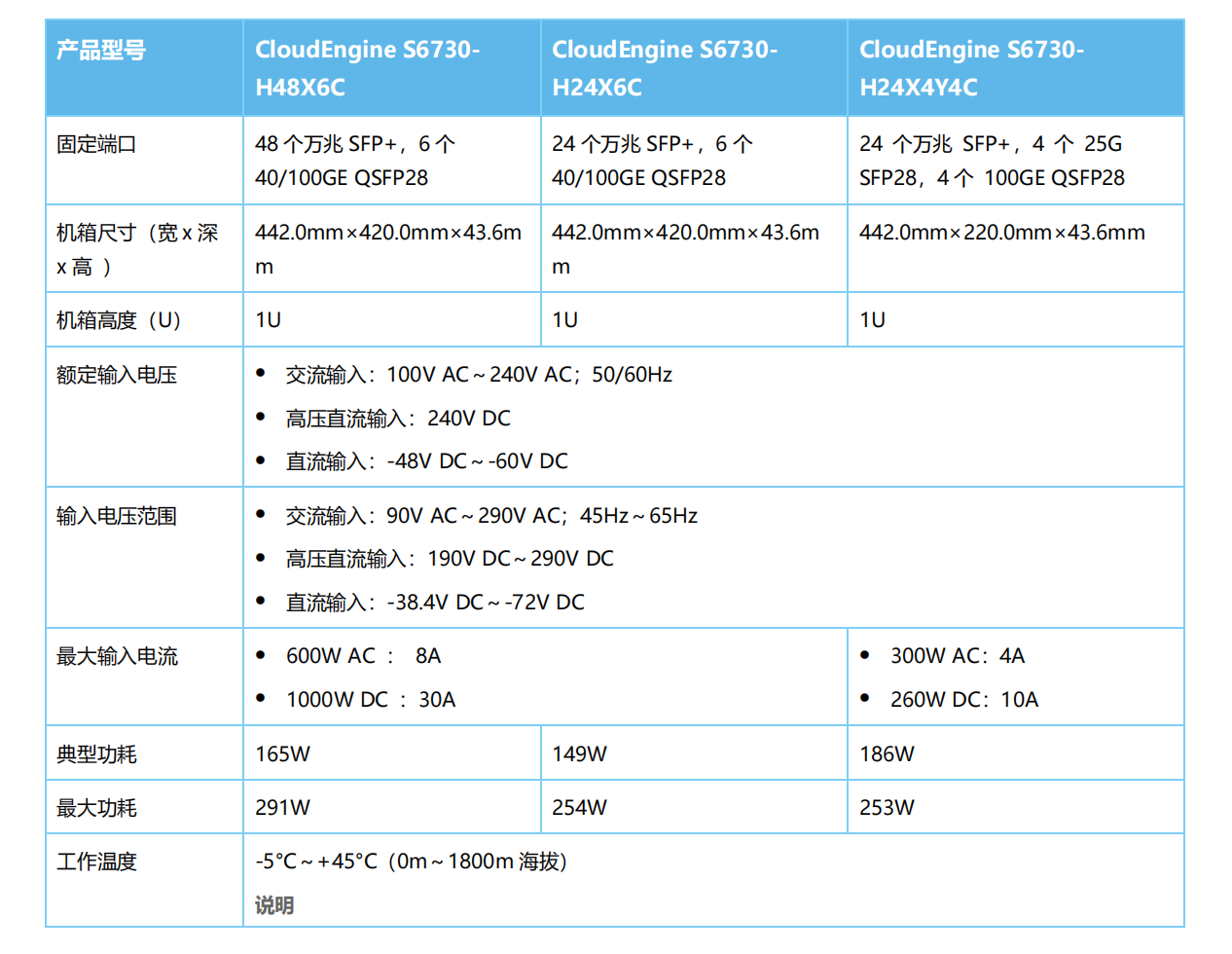Click the '260W DC：10A' bullet
The width and height of the screenshot is (1232, 954).
tap(964, 700)
